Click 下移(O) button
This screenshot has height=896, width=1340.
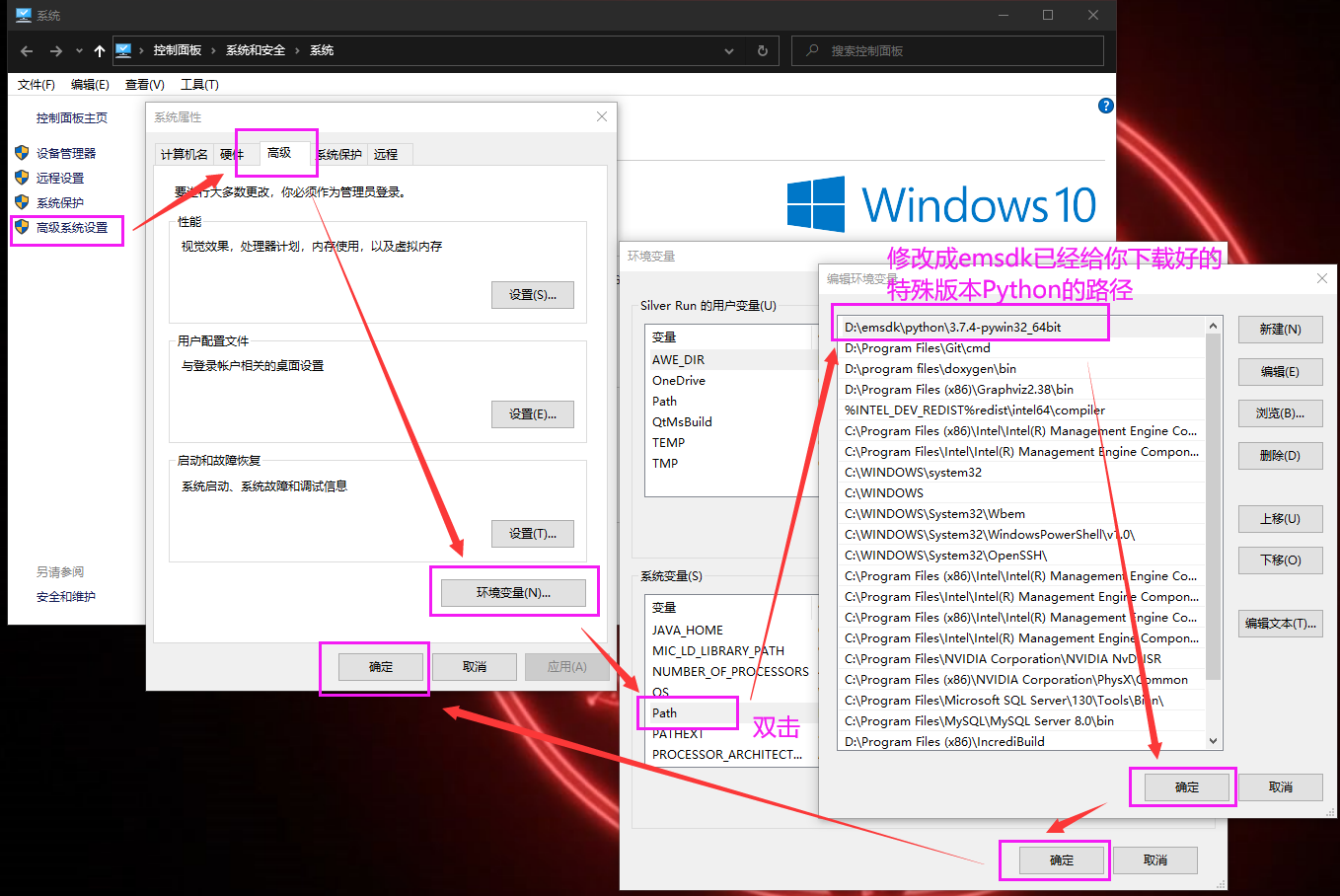point(1280,560)
